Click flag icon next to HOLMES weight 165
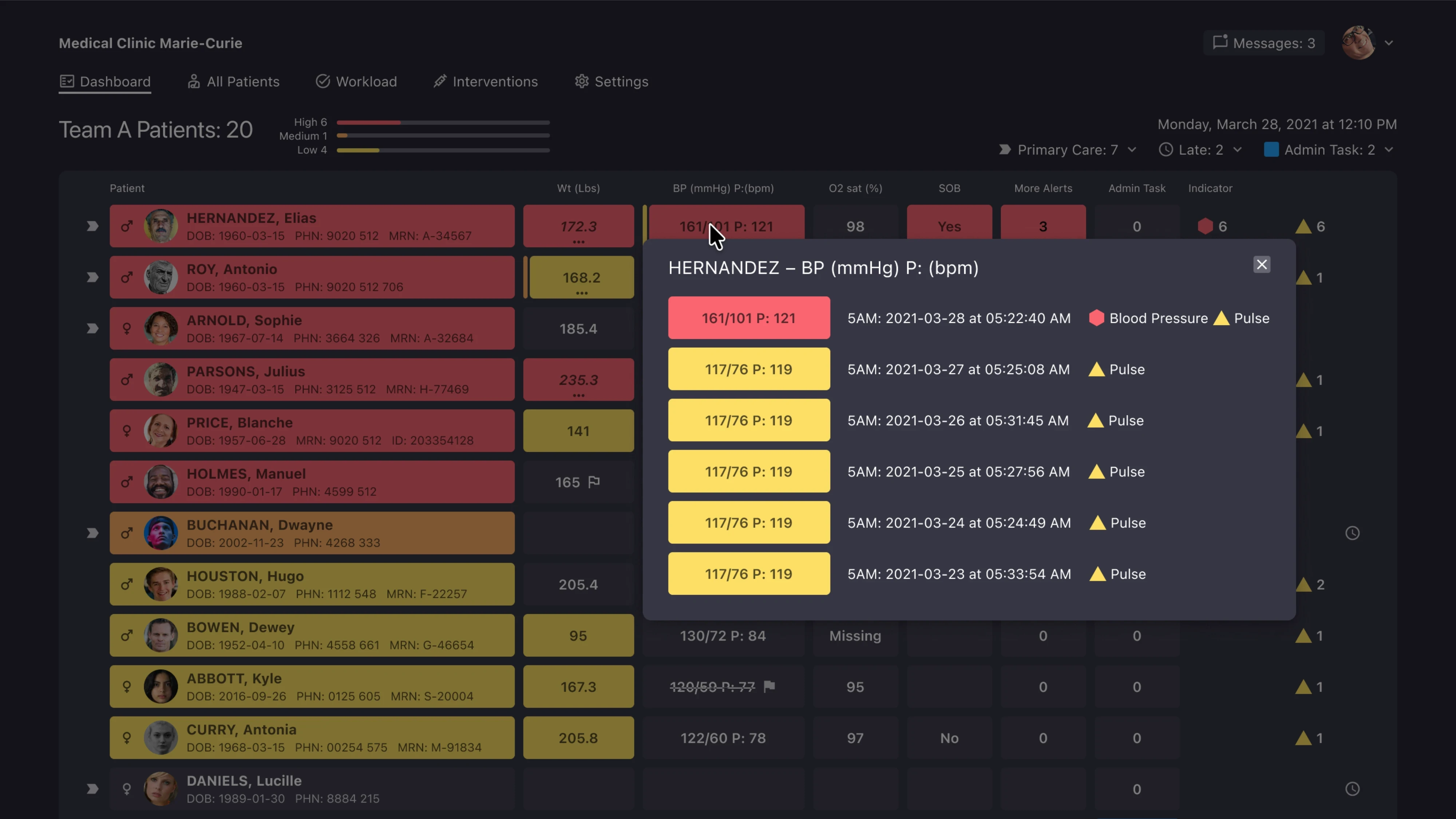Image resolution: width=1456 pixels, height=819 pixels. click(593, 482)
